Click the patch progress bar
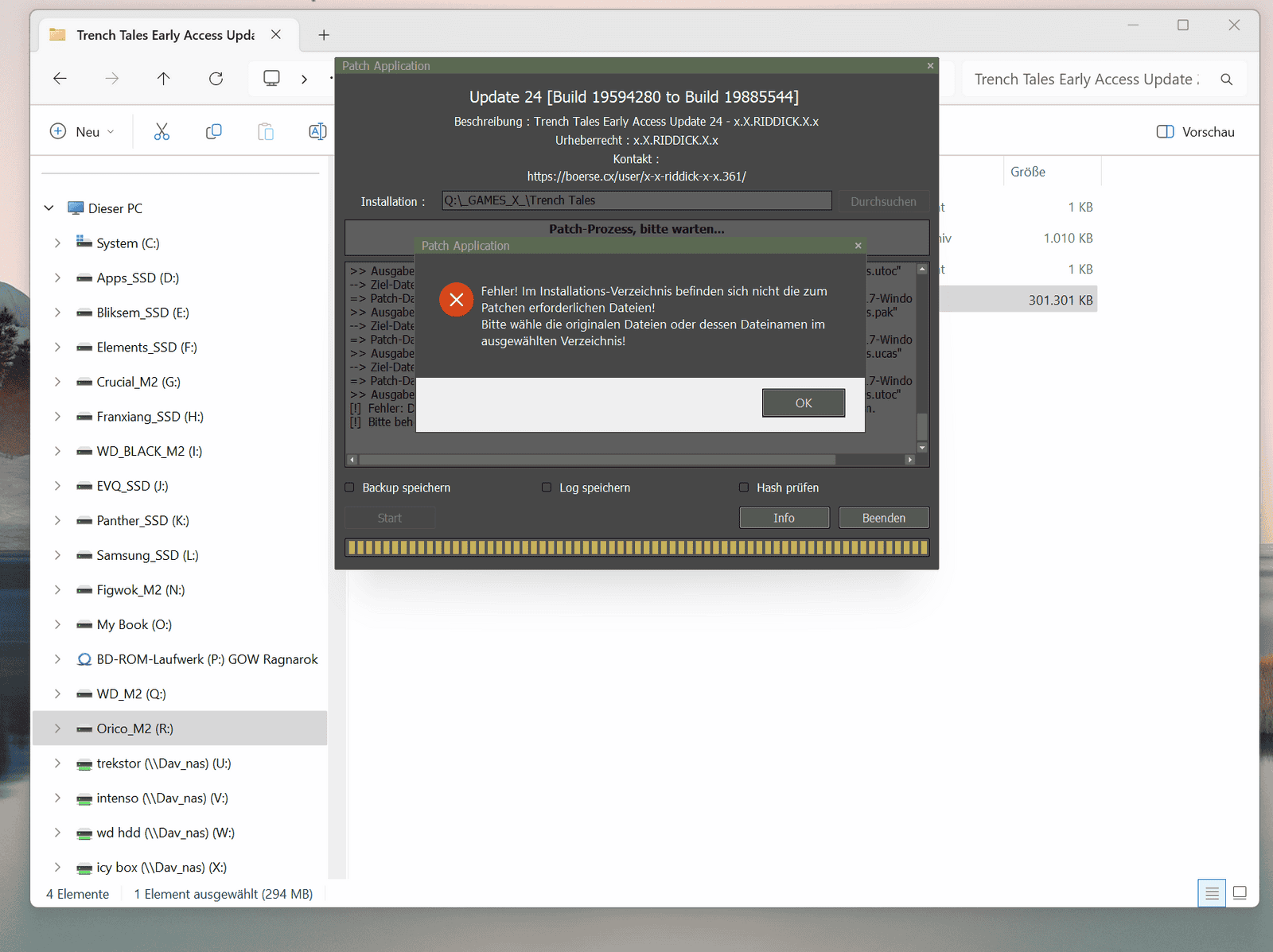The height and width of the screenshot is (952, 1273). [637, 547]
